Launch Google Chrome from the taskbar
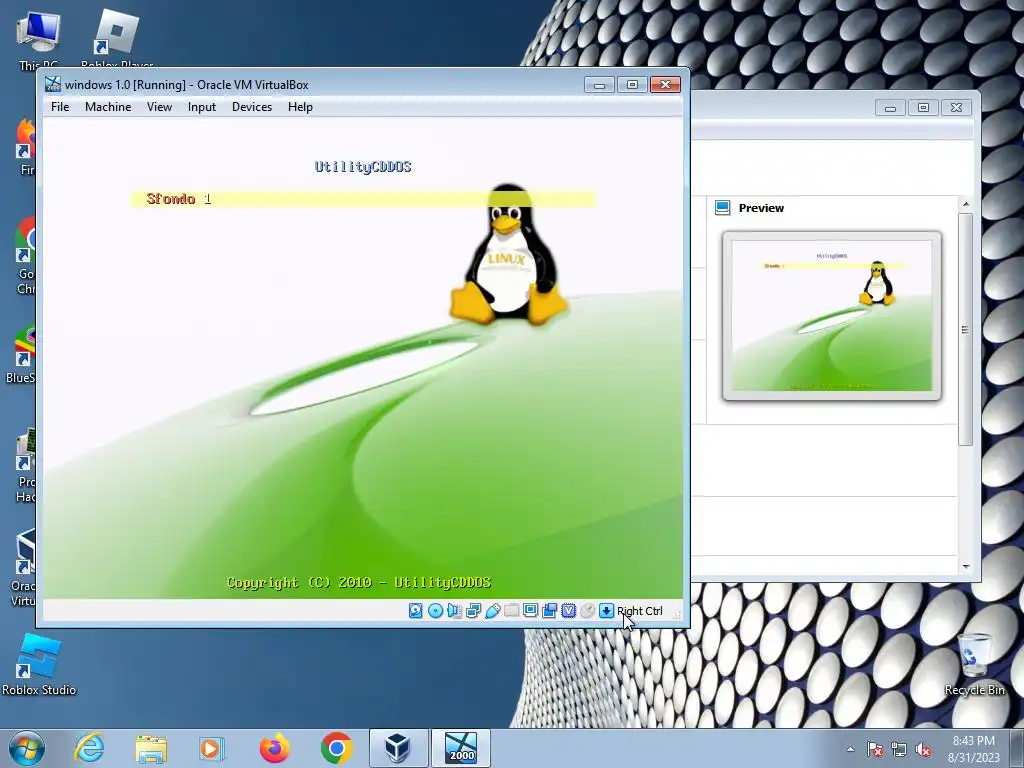1024x768 pixels. (336, 748)
